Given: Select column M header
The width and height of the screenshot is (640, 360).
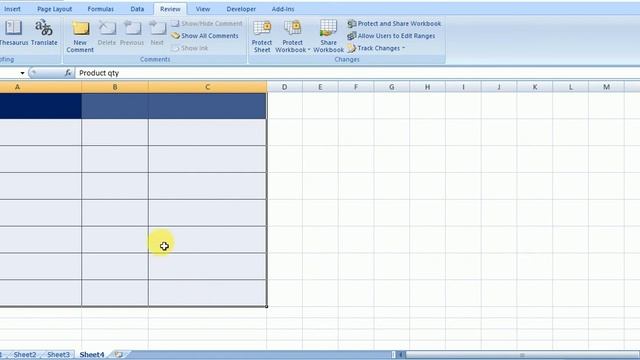Looking at the screenshot, I should click(606, 87).
